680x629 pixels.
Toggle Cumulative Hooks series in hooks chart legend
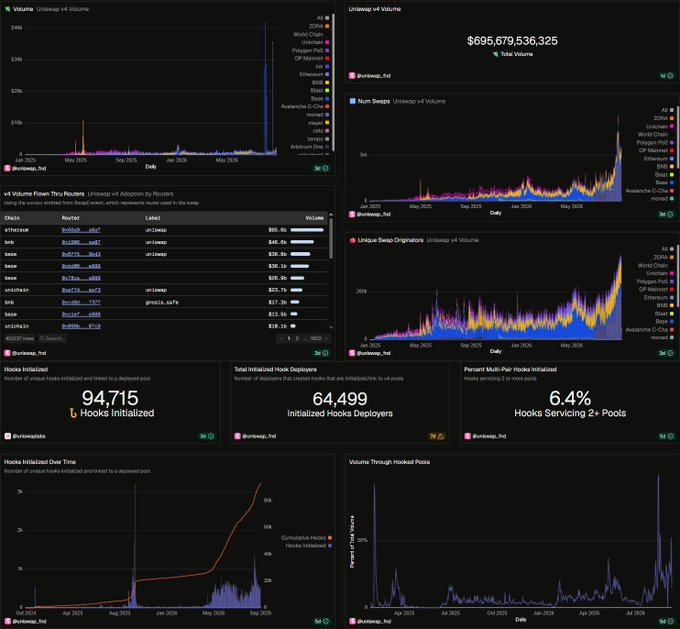(307, 537)
